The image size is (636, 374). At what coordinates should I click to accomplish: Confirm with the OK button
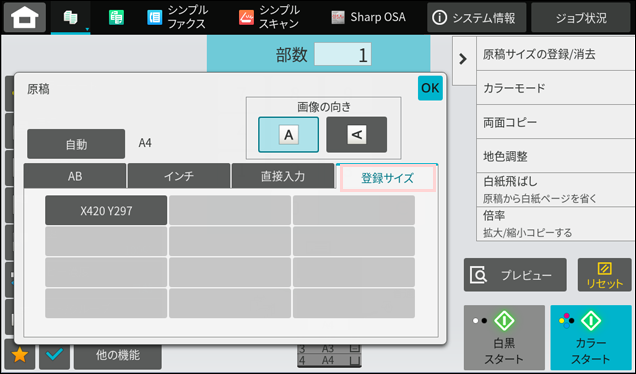tap(430, 88)
